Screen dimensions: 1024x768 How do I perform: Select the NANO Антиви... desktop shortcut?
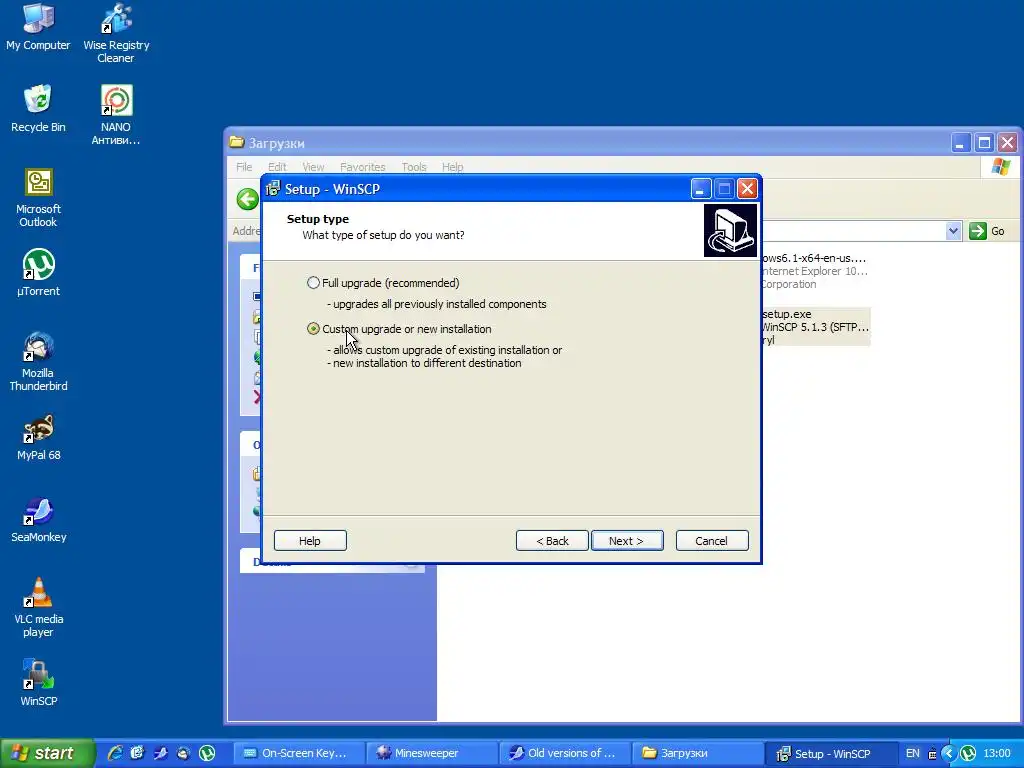116,116
